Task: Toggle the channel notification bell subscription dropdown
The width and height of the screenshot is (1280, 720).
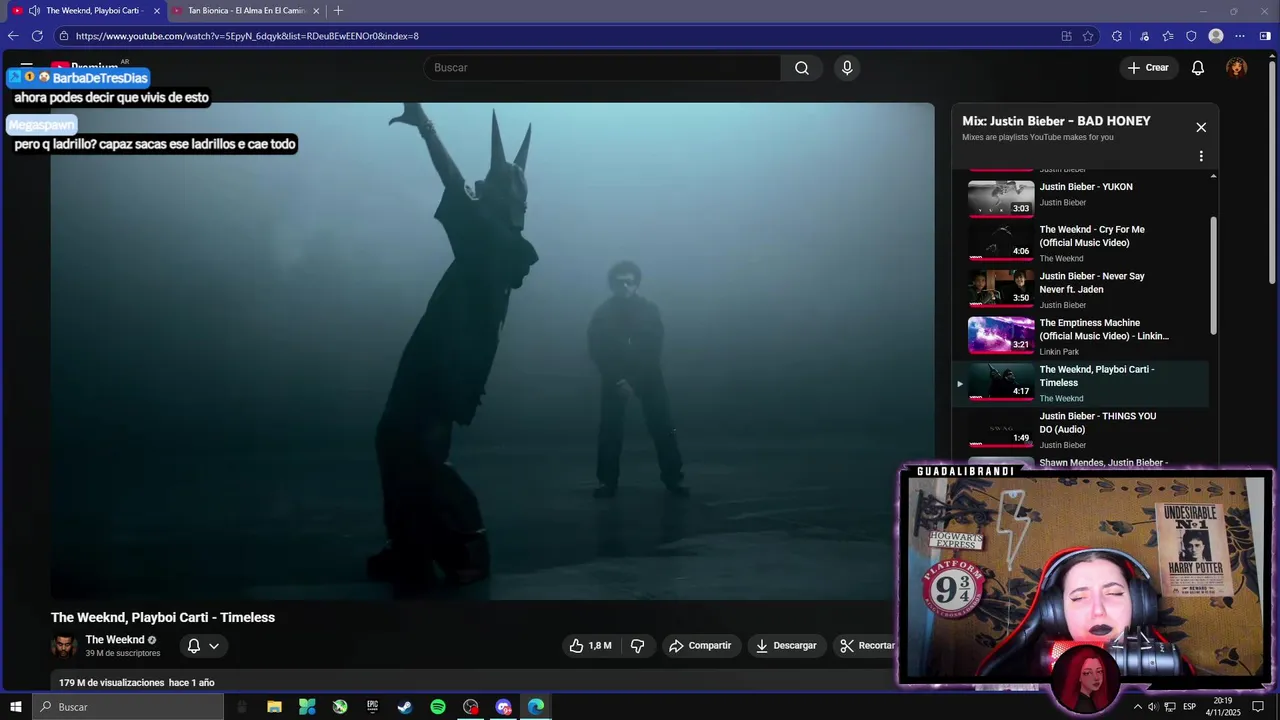Action: (203, 646)
